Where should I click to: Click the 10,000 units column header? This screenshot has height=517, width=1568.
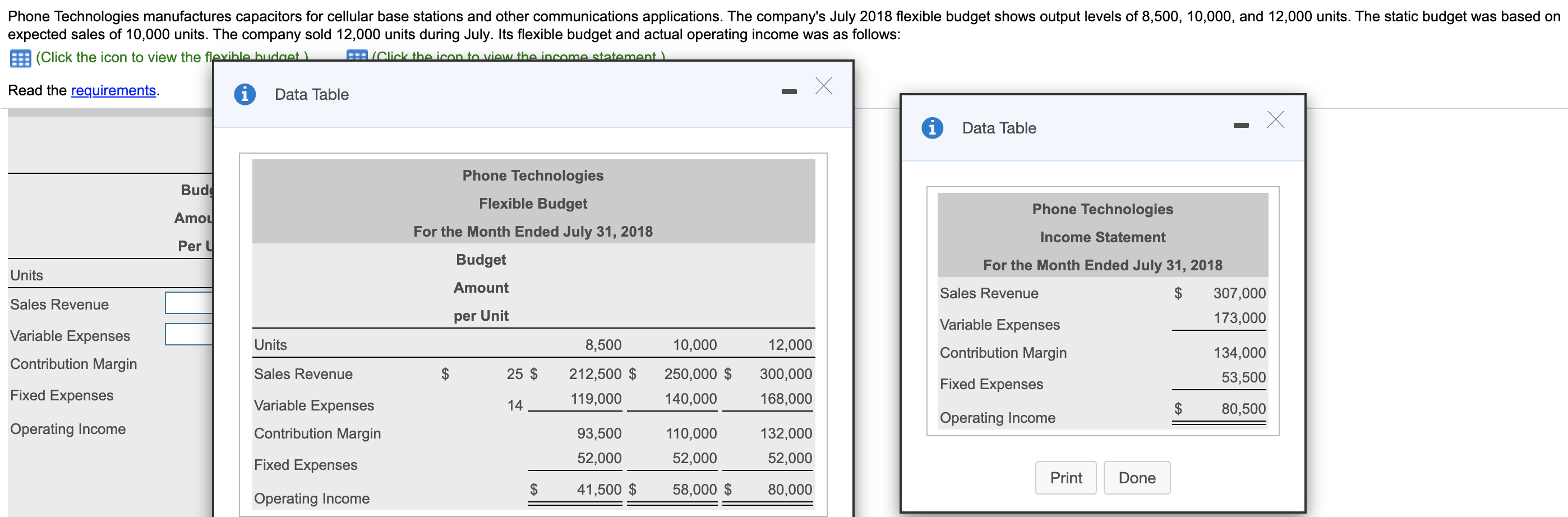(694, 345)
